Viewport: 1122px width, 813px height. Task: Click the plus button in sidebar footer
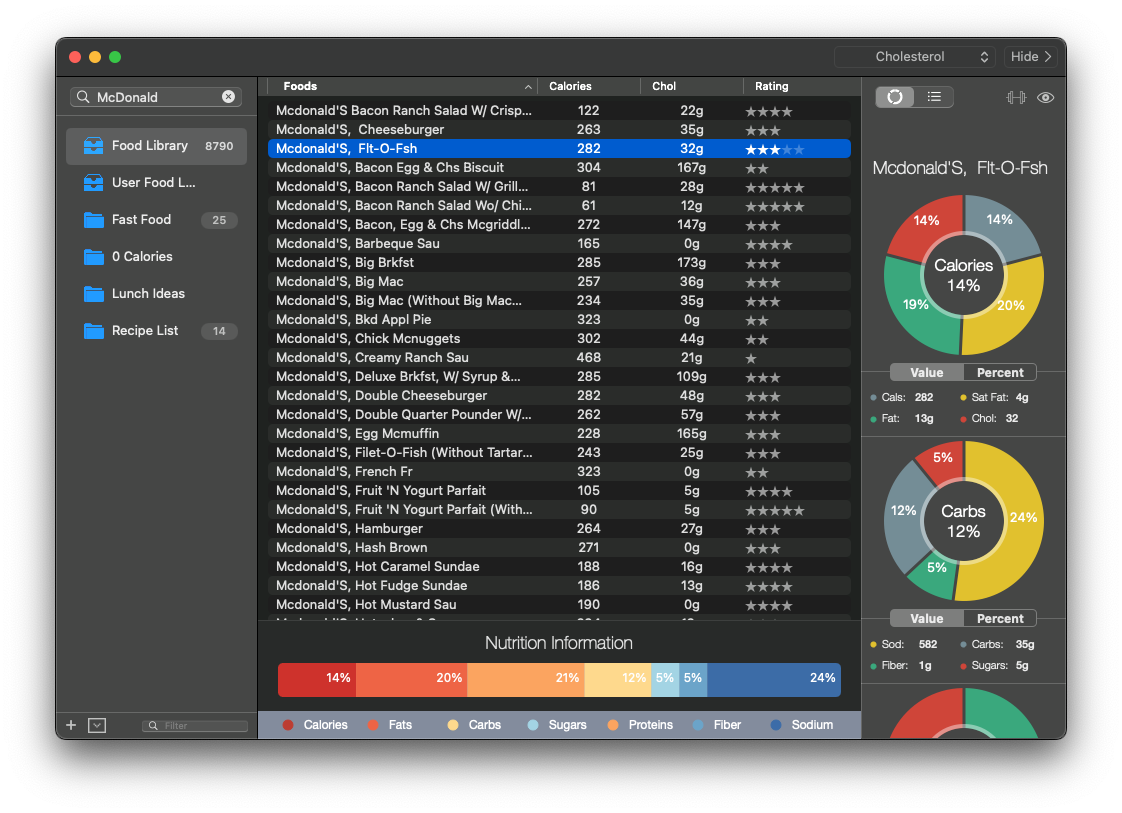pyautogui.click(x=71, y=725)
